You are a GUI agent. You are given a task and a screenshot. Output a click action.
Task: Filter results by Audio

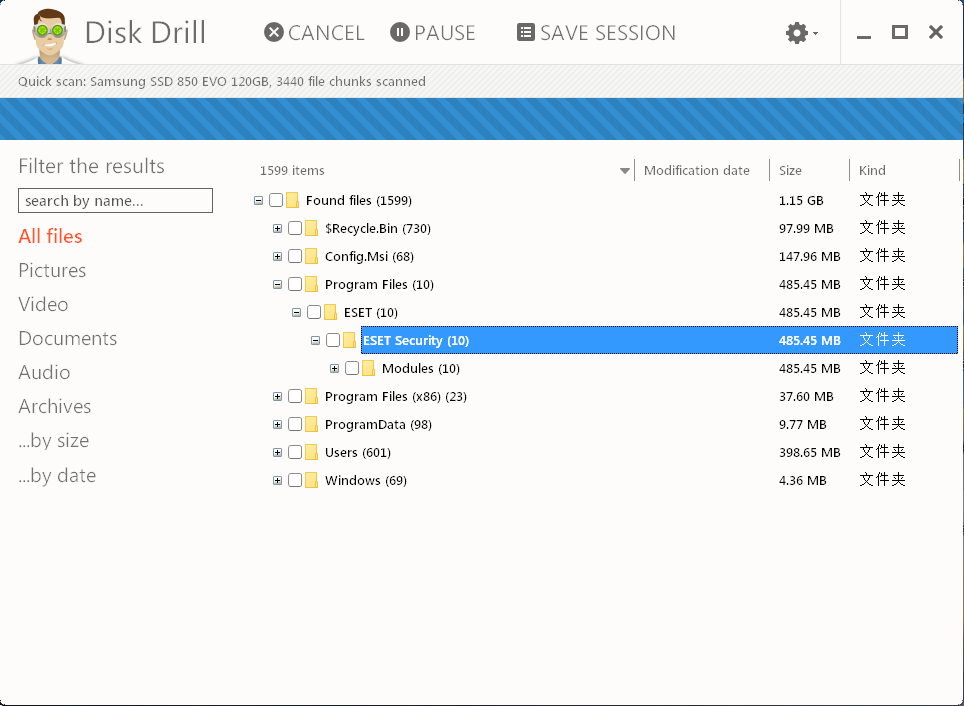click(x=44, y=372)
